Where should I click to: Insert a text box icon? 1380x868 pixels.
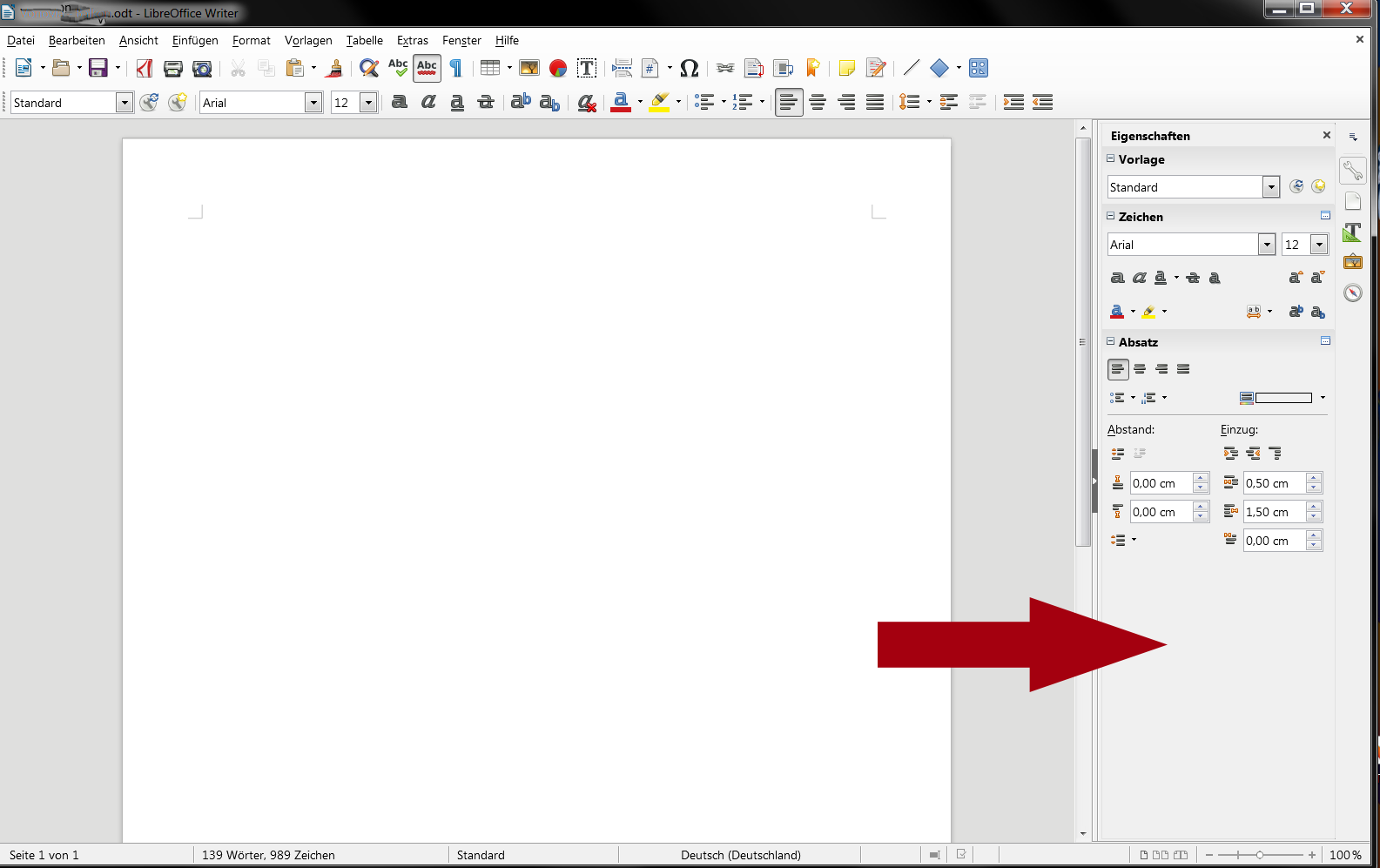(x=587, y=68)
